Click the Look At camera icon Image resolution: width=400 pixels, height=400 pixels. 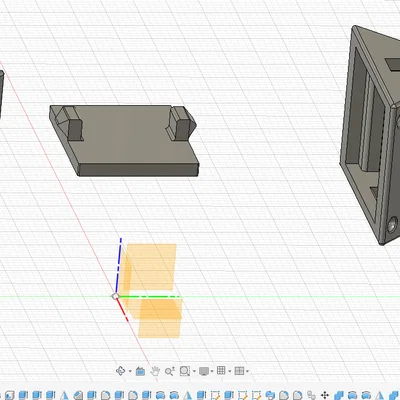pos(140,371)
